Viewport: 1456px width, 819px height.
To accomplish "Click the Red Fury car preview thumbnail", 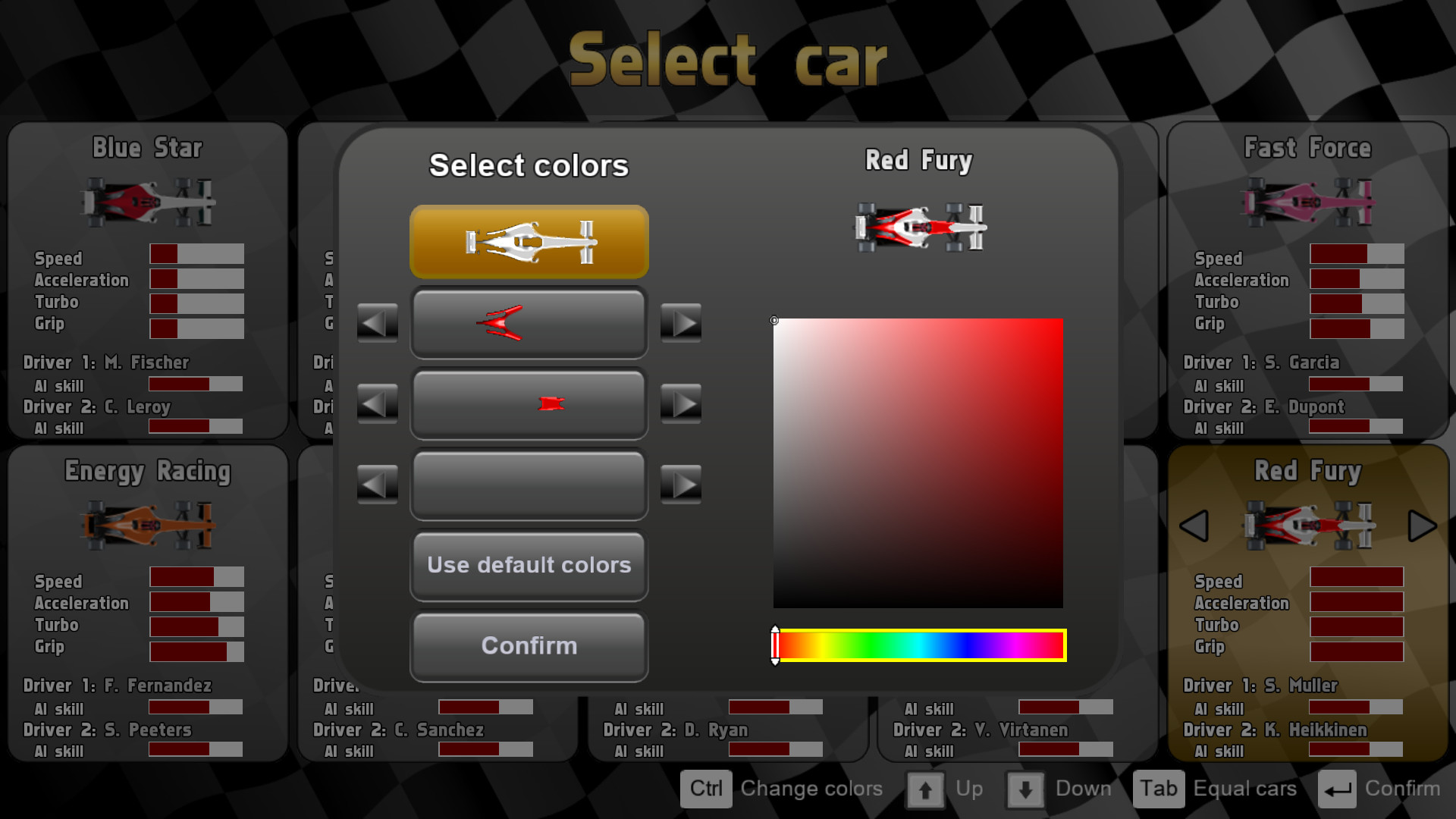I will point(920,227).
